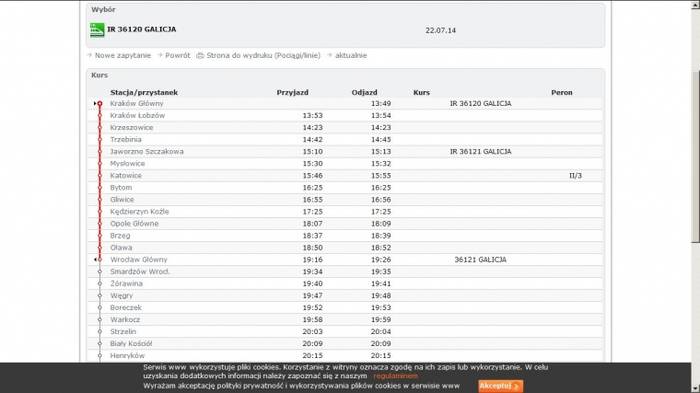
Task: Open Henryków station entry
Action: click(127, 356)
